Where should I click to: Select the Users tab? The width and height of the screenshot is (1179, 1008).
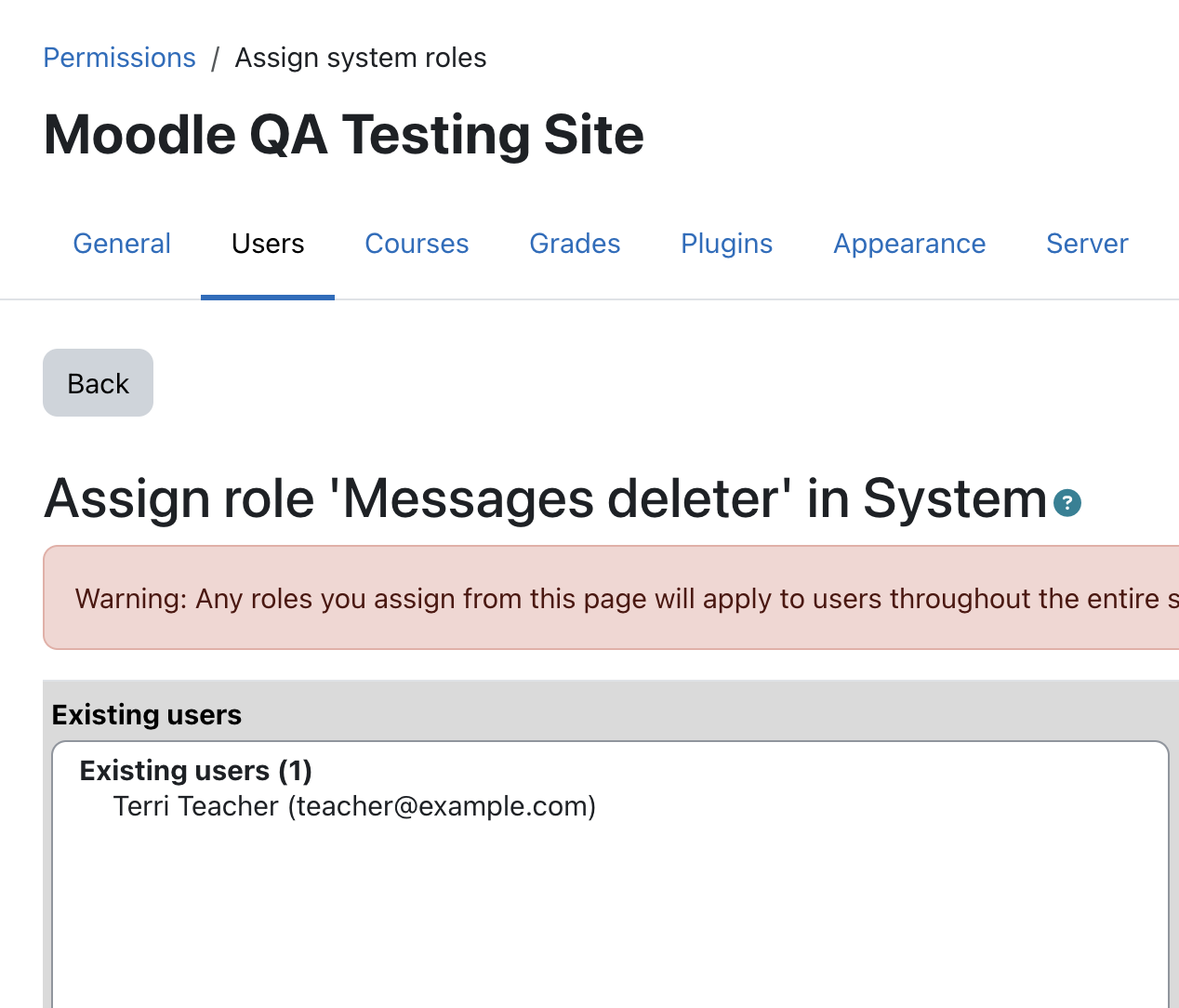(x=268, y=244)
